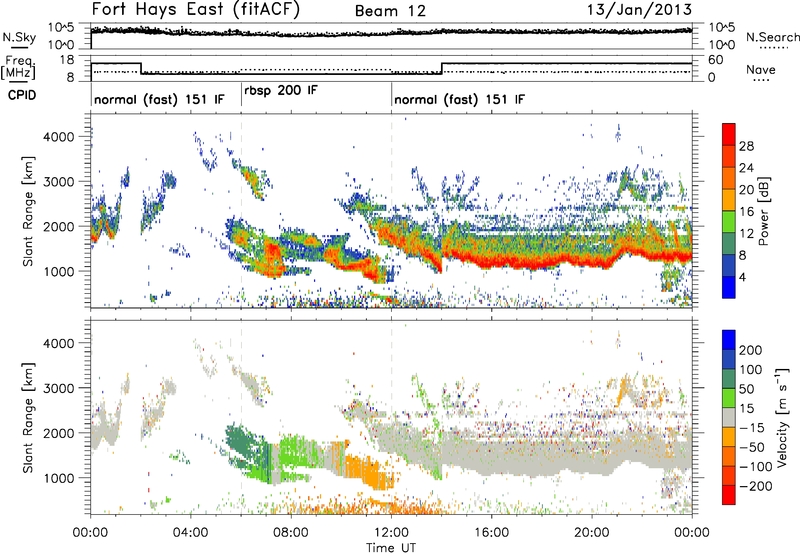Click the '100' label on Velocity colorbar

751,370
